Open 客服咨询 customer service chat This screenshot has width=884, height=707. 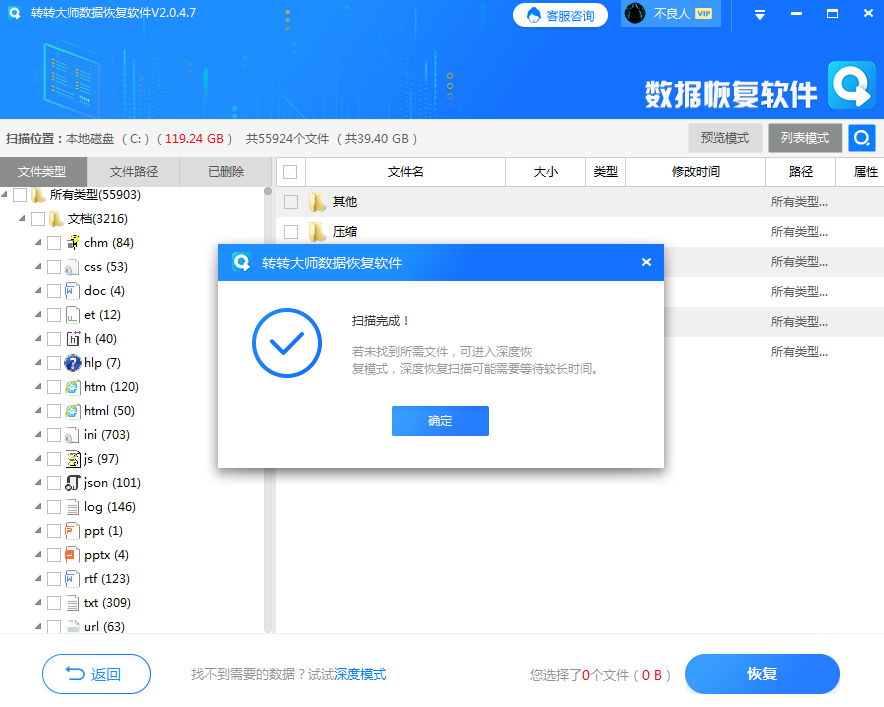[x=560, y=15]
